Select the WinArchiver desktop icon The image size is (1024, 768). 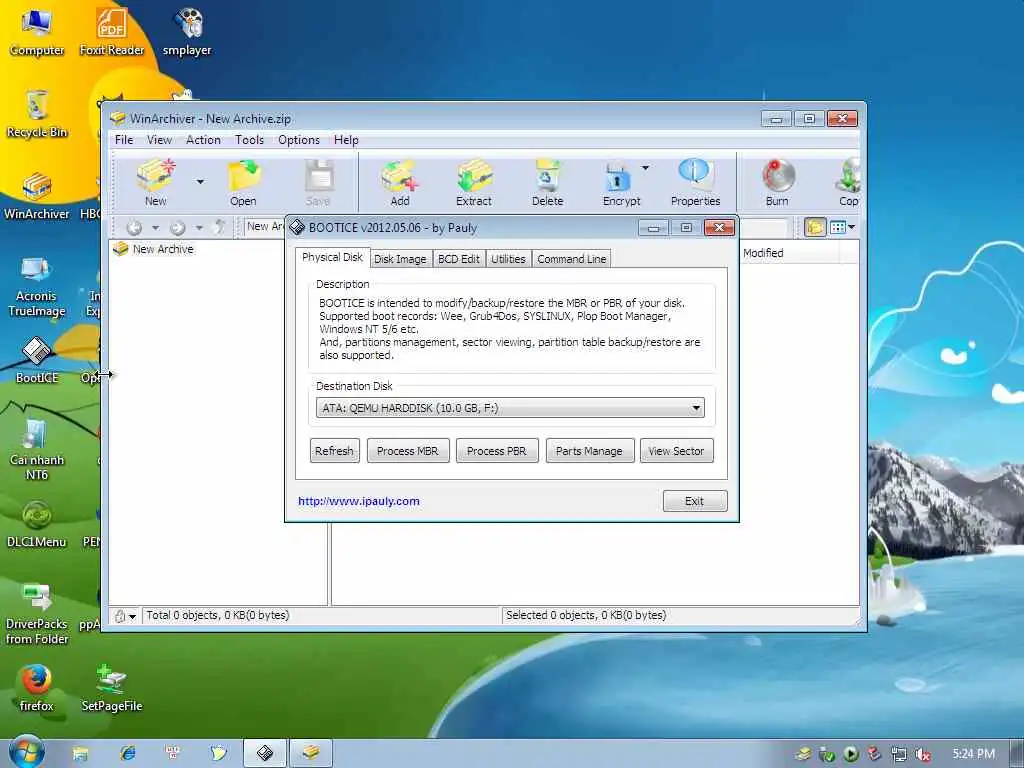(37, 196)
